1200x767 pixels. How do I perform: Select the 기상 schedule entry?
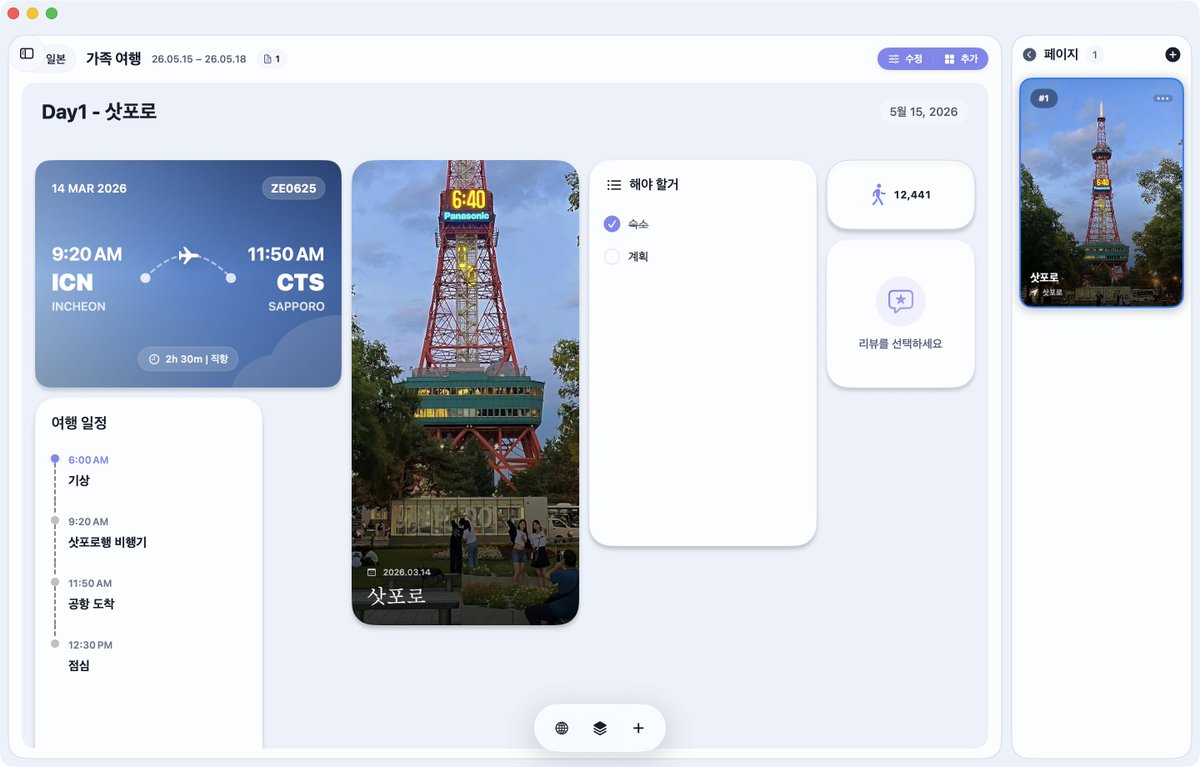(79, 481)
